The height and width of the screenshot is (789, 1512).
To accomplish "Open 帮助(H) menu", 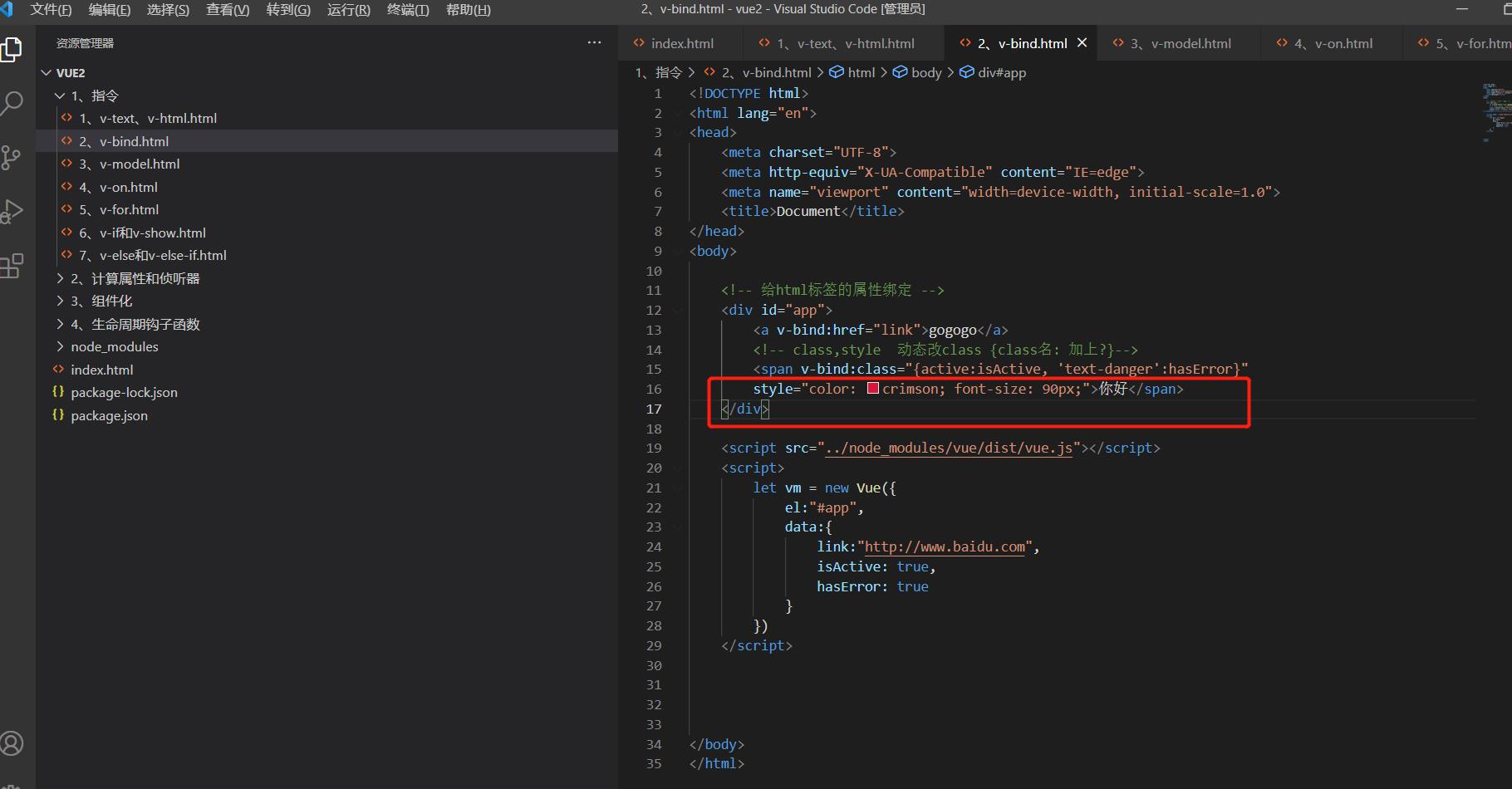I will click(x=469, y=10).
